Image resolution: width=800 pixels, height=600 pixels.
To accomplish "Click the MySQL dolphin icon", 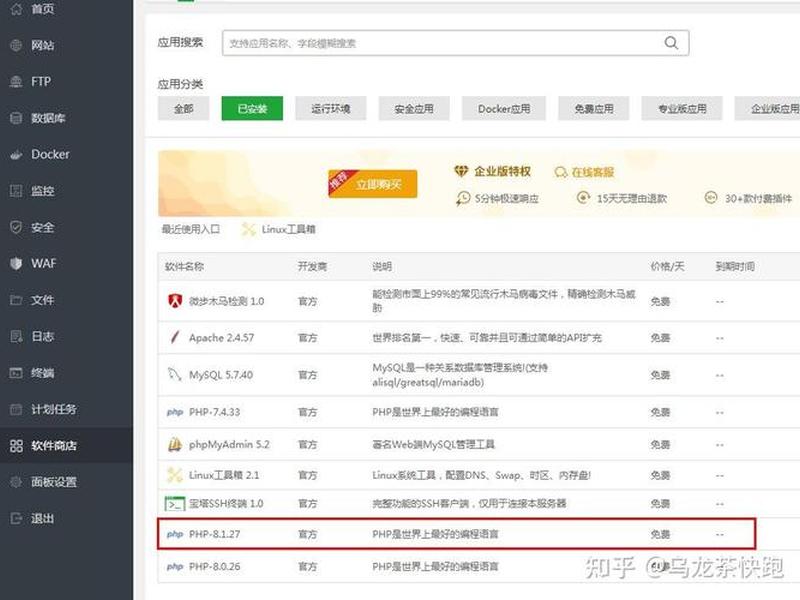I will pos(174,374).
